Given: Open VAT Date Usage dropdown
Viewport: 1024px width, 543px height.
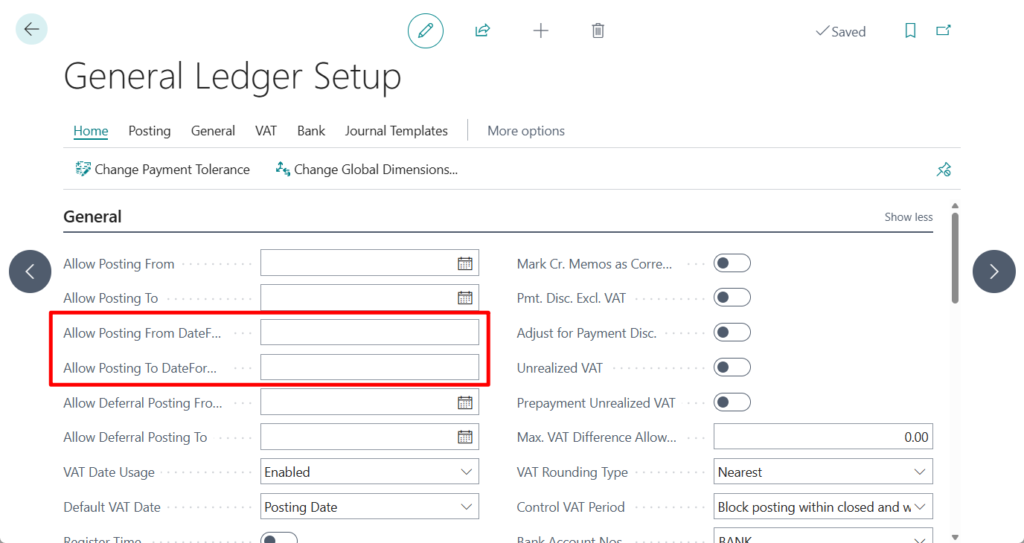Looking at the screenshot, I should click(x=369, y=472).
